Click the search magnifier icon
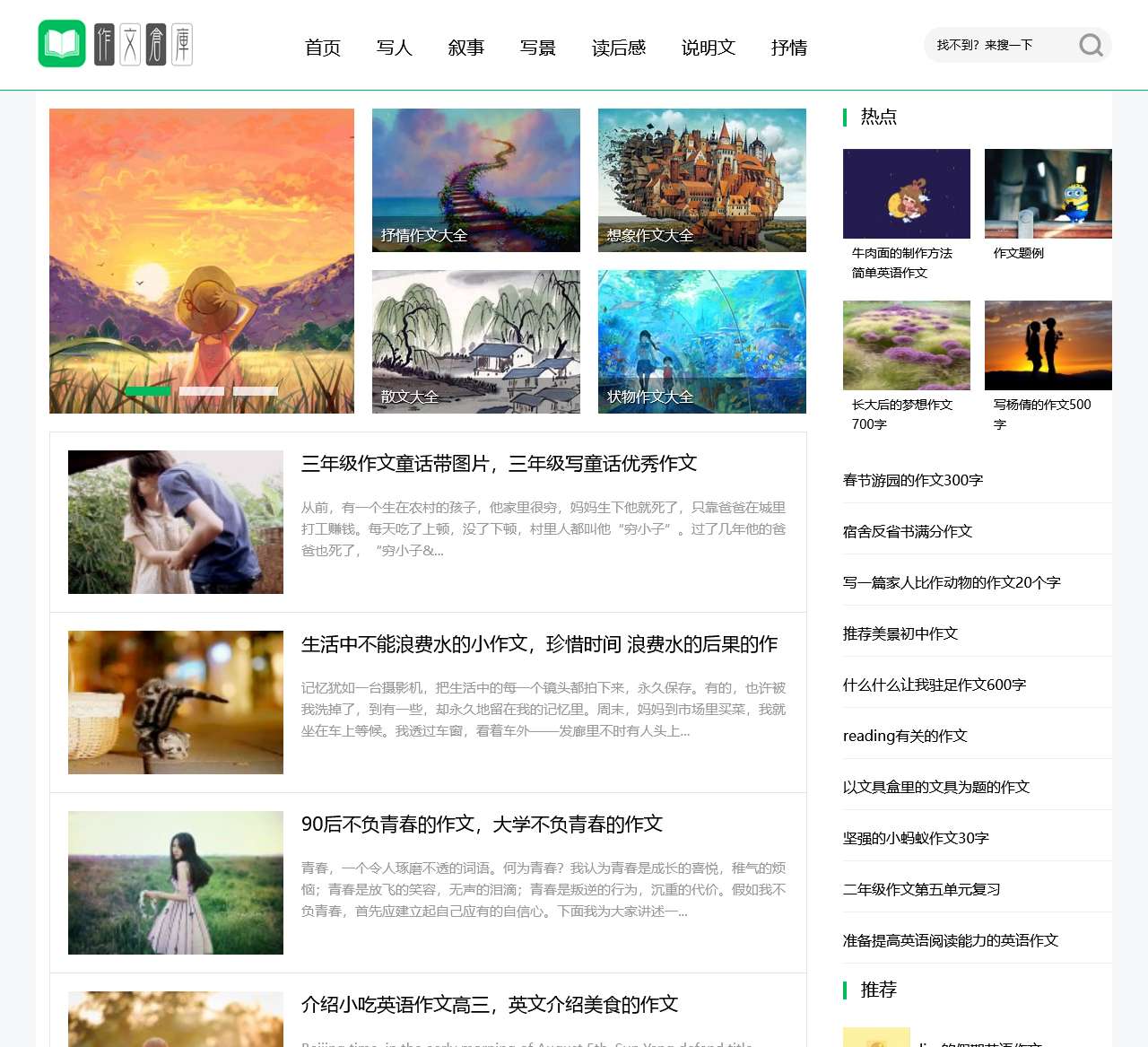Screen dimensions: 1148x1047 (1091, 45)
